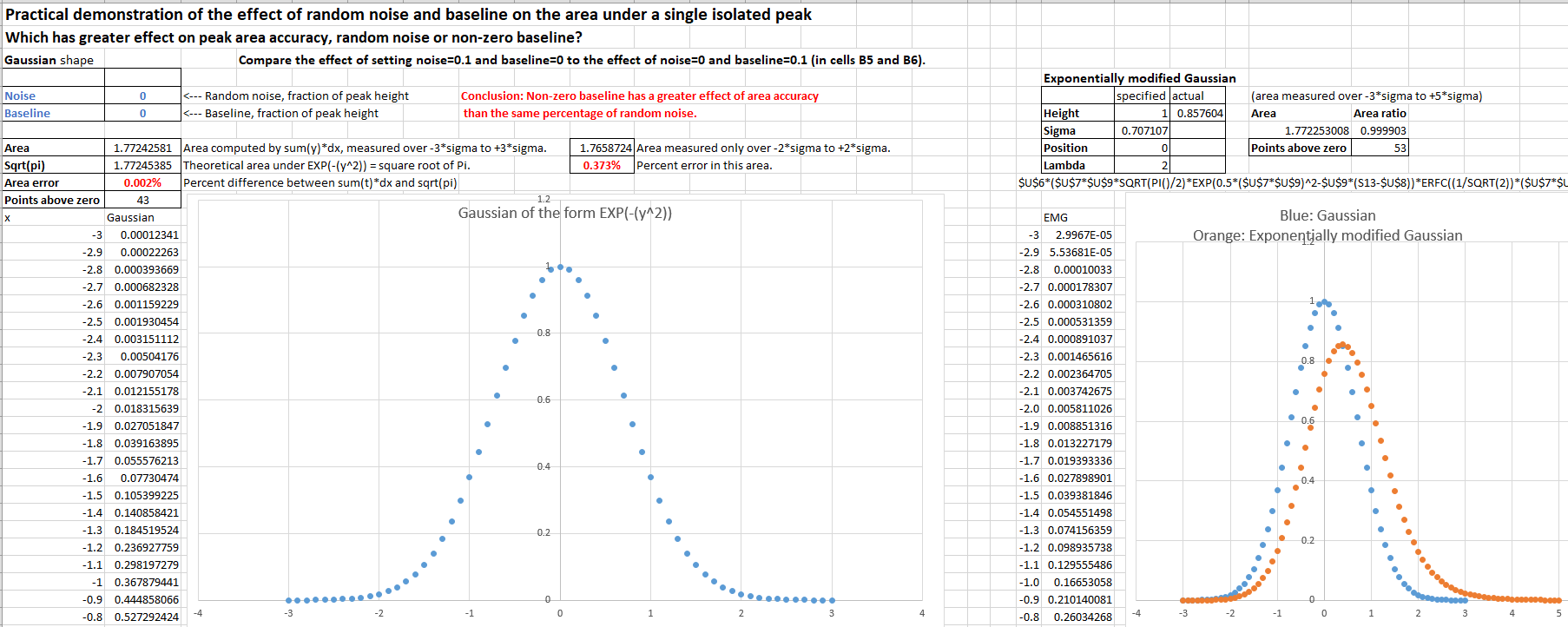Click the Sqrt(pi) value 1.77245385
1568x627 pixels.
pos(142,165)
